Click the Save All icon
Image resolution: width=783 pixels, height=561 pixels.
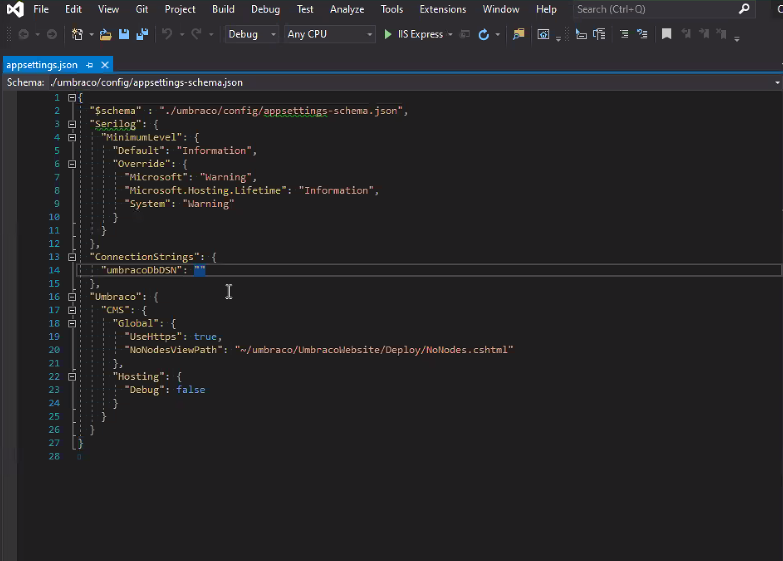click(x=142, y=34)
